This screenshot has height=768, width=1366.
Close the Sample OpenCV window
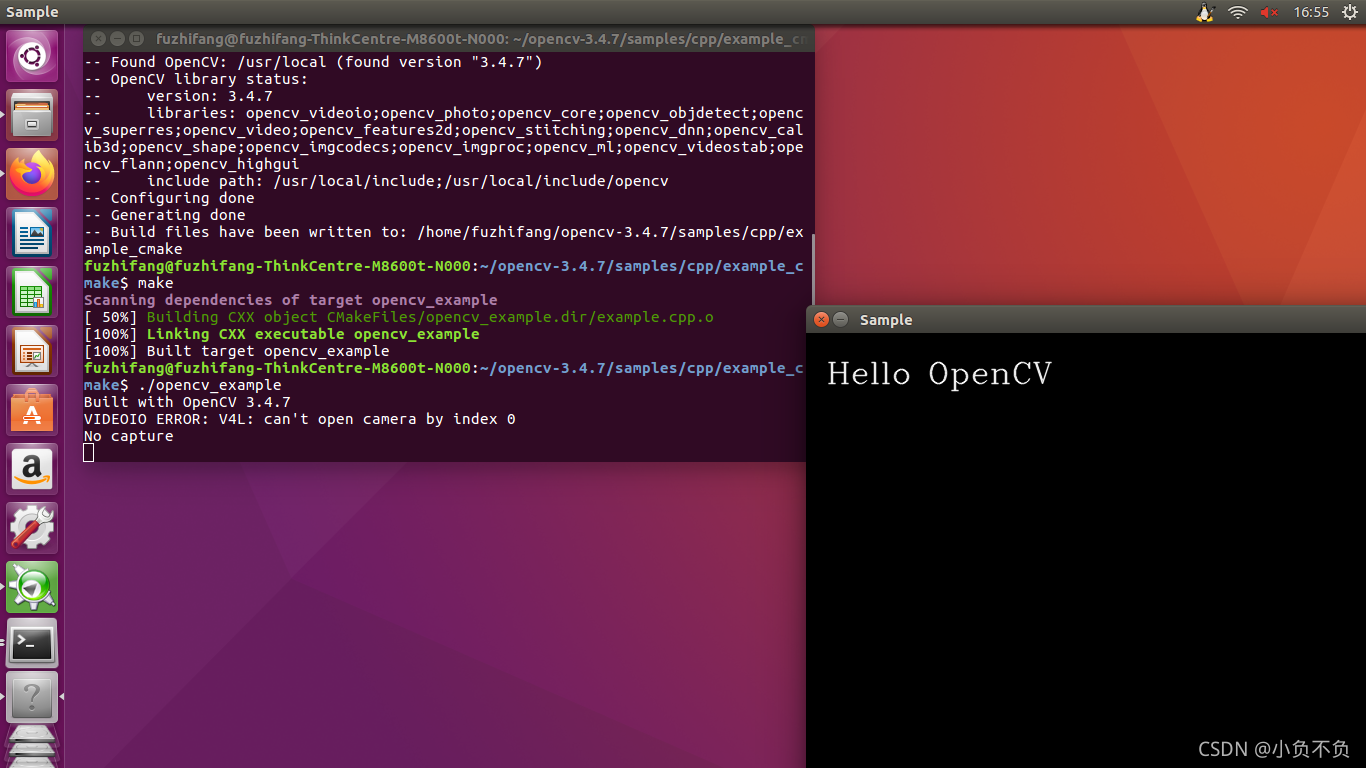point(821,320)
